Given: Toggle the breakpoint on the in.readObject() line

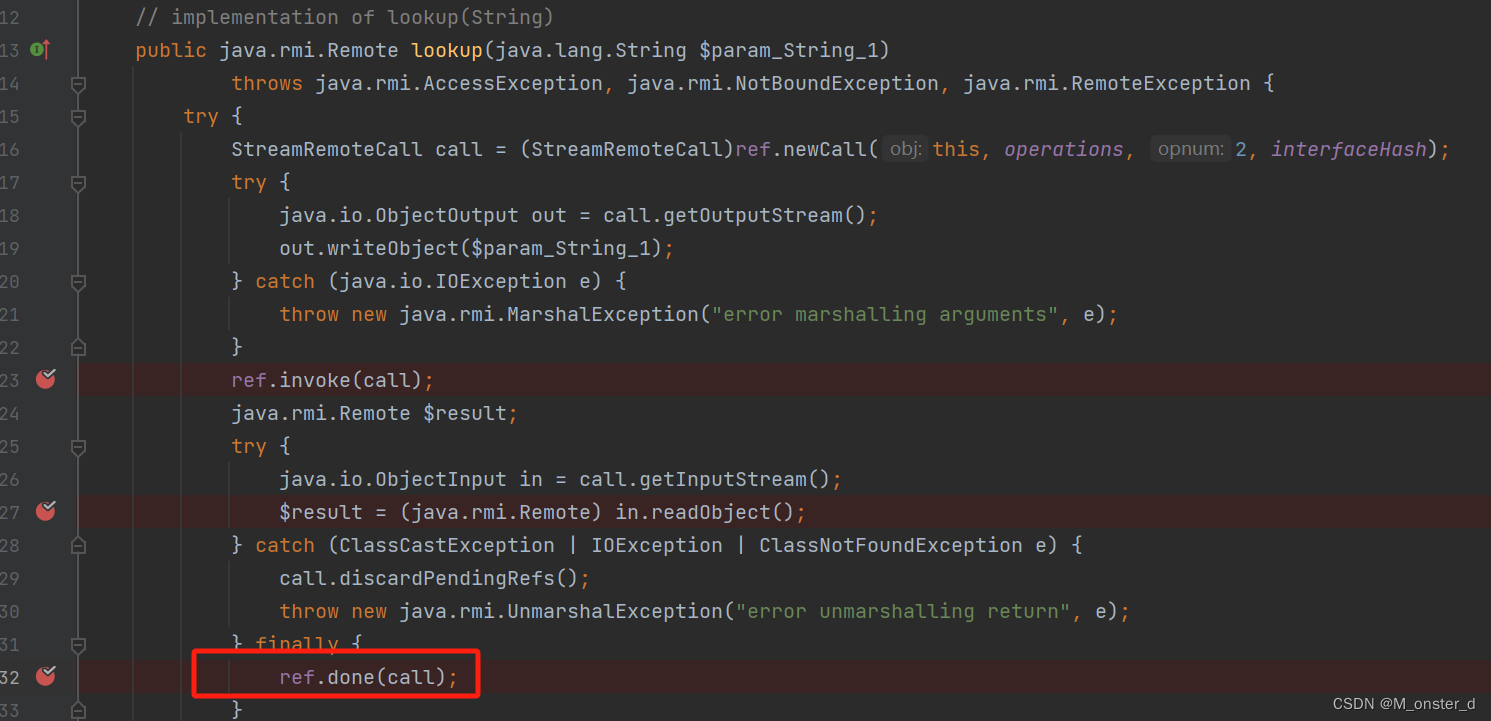Looking at the screenshot, I should (x=46, y=511).
